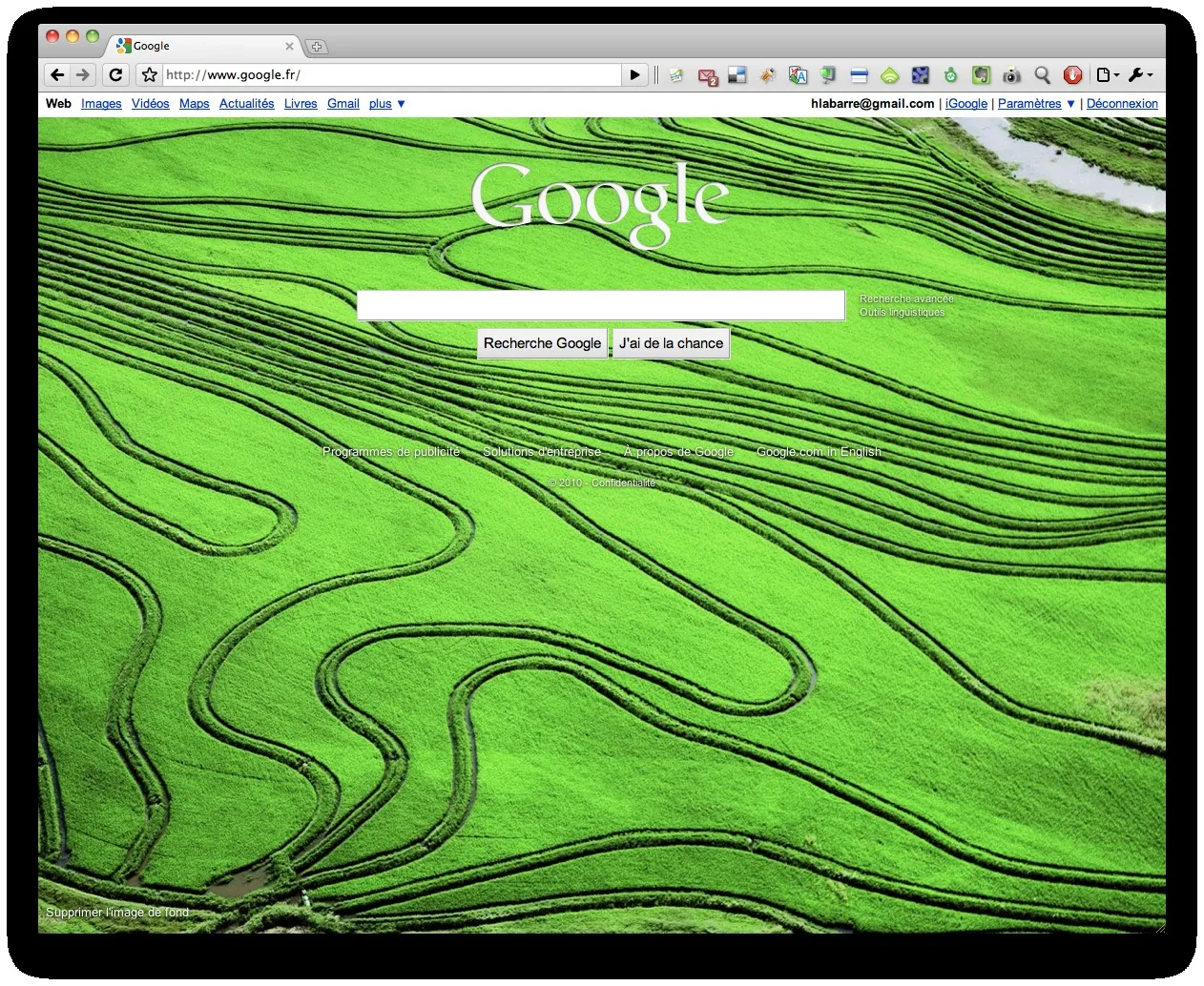Open the Vidéos link

151,103
